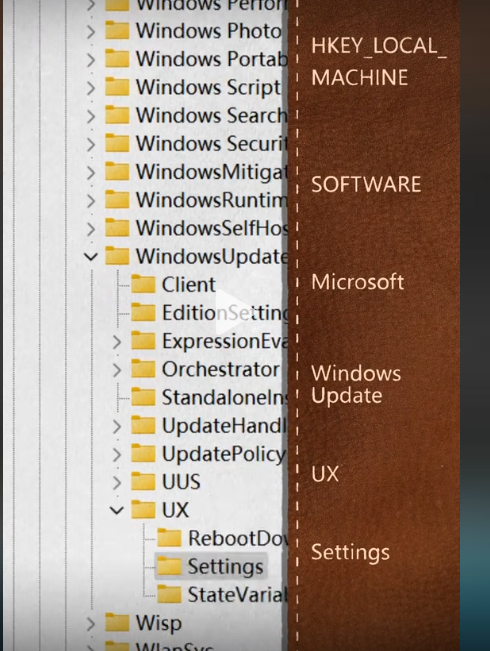The height and width of the screenshot is (651, 490).
Task: Expand the ExpressionEva key chevron
Action: (117, 342)
